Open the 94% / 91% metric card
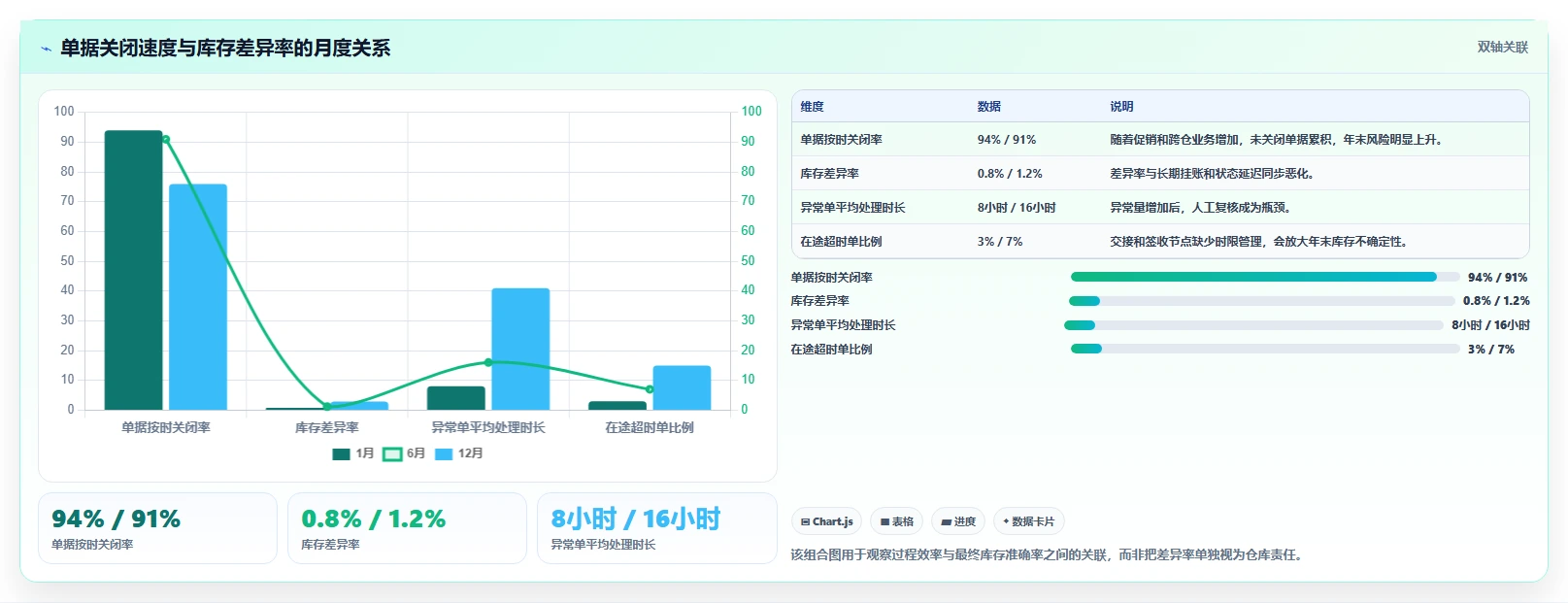Image resolution: width=1568 pixels, height=603 pixels. click(157, 528)
